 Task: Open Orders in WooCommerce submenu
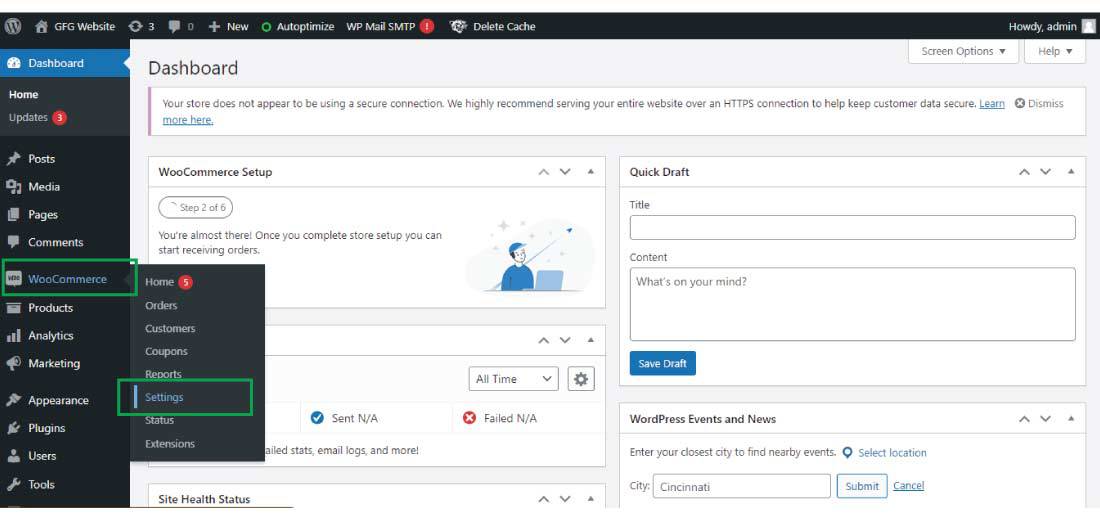[x=161, y=305]
